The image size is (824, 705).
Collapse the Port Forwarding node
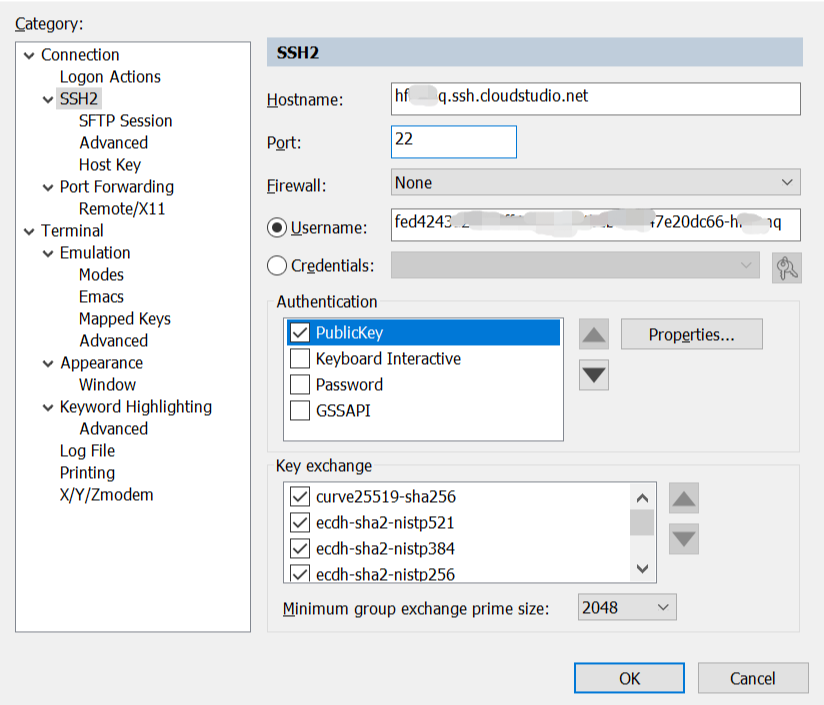pos(48,188)
